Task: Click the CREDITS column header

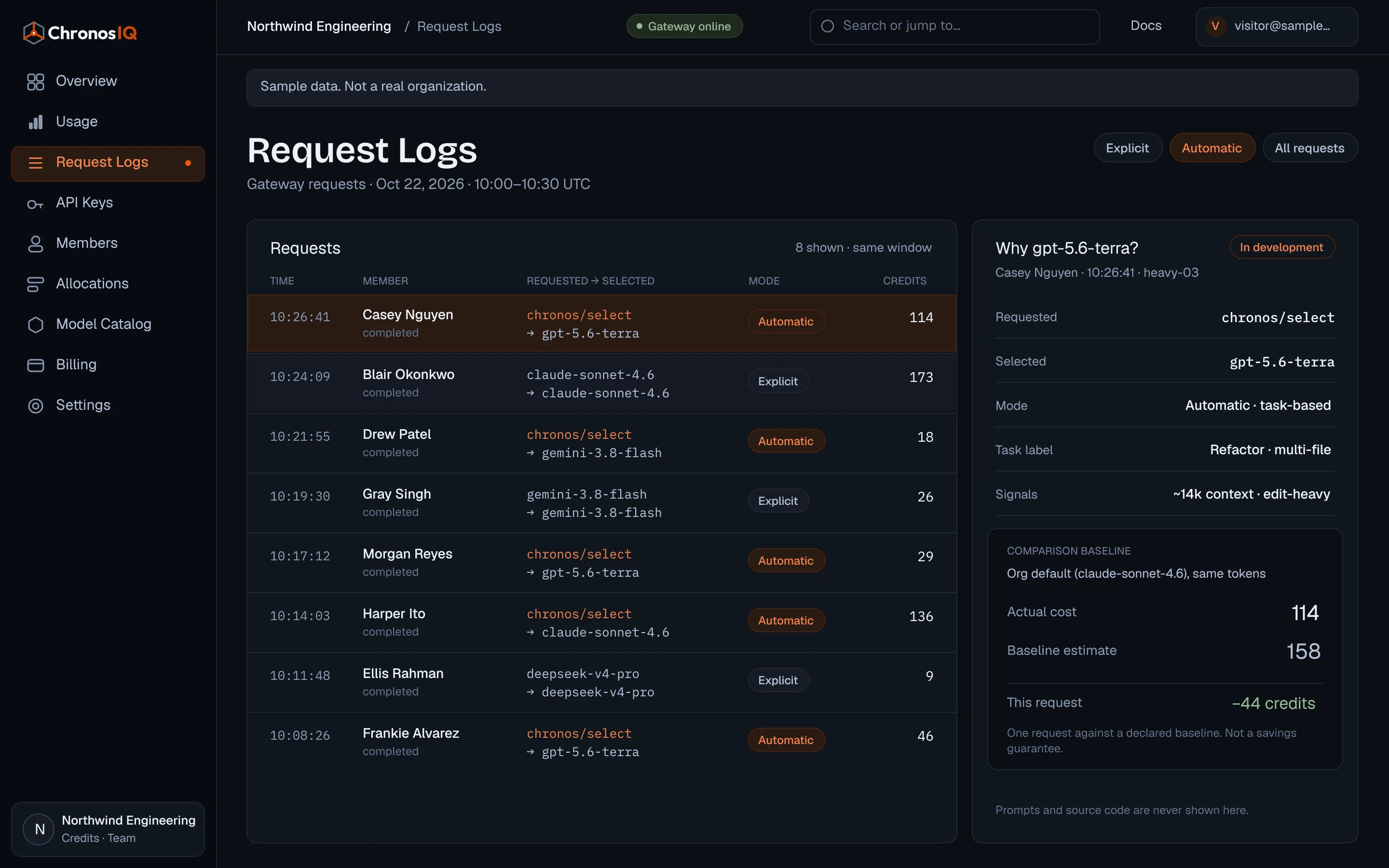Action: coord(905,281)
